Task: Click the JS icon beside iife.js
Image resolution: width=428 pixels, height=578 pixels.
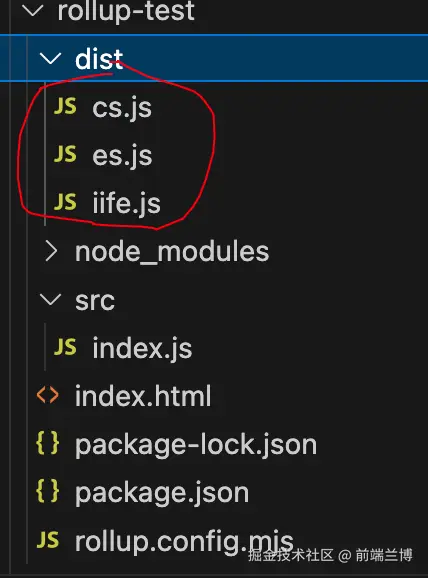Action: tap(65, 202)
